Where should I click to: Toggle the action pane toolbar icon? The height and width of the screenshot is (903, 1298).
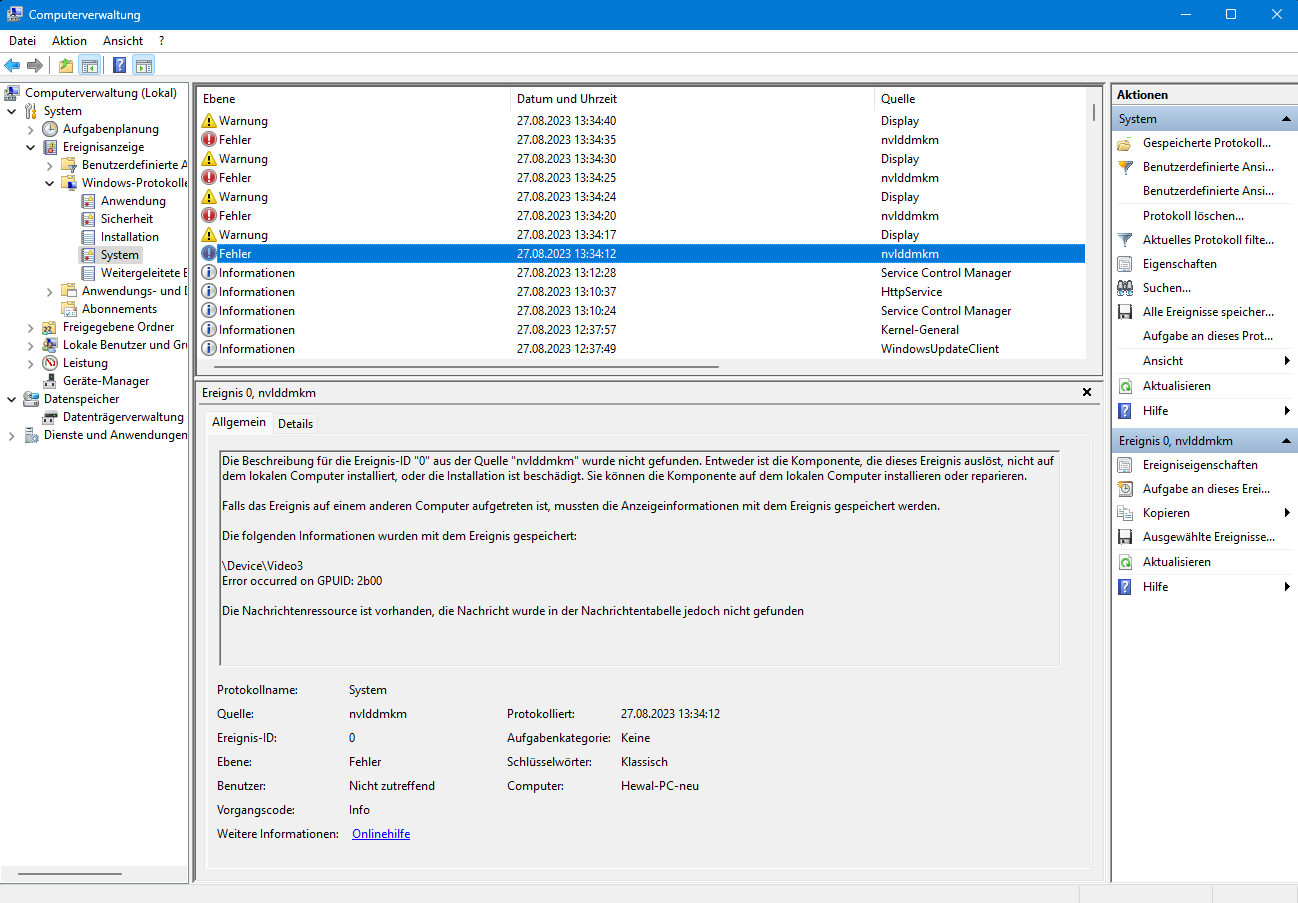(x=144, y=65)
